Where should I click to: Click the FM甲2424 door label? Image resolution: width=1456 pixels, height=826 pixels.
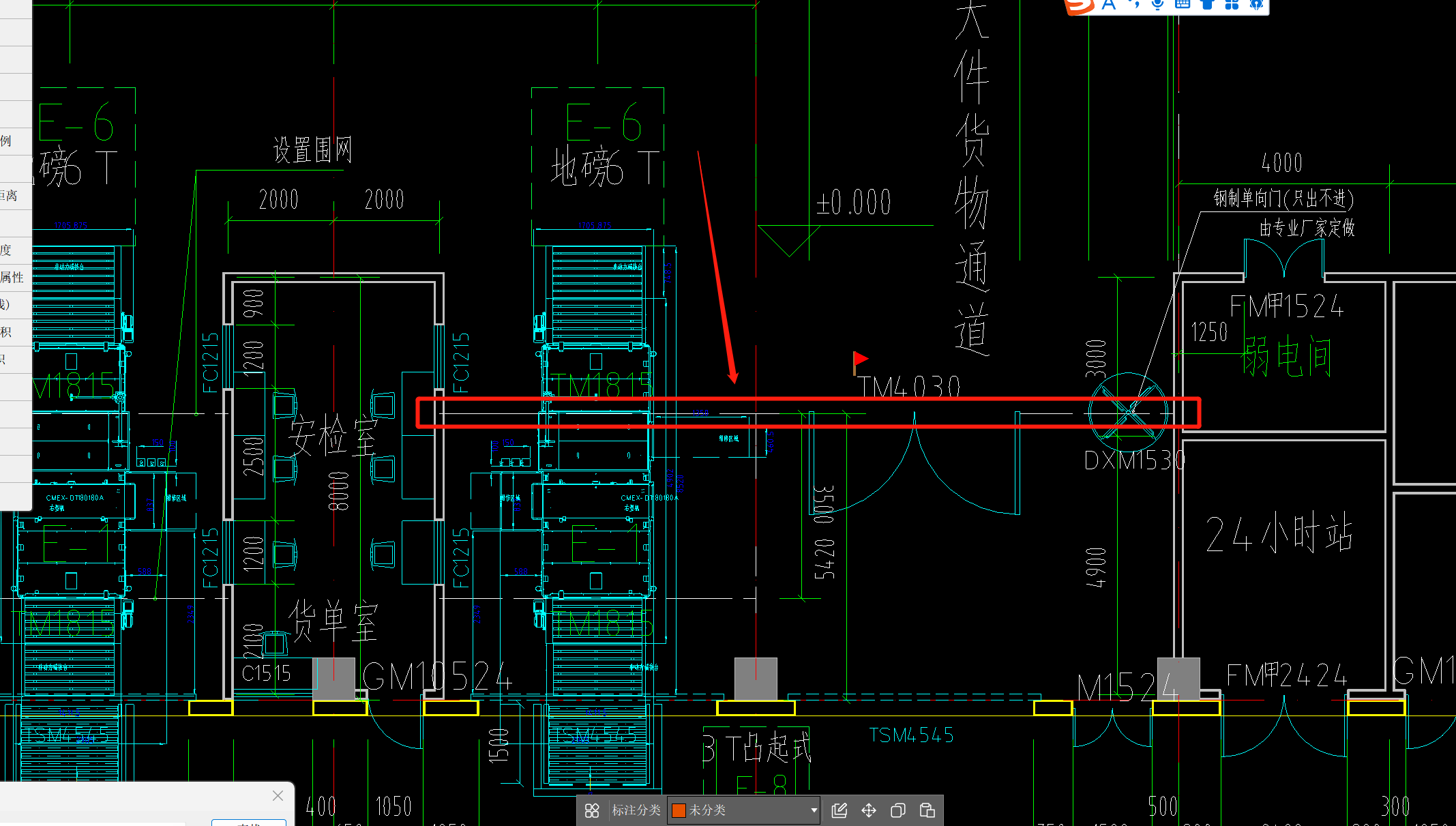[1287, 675]
